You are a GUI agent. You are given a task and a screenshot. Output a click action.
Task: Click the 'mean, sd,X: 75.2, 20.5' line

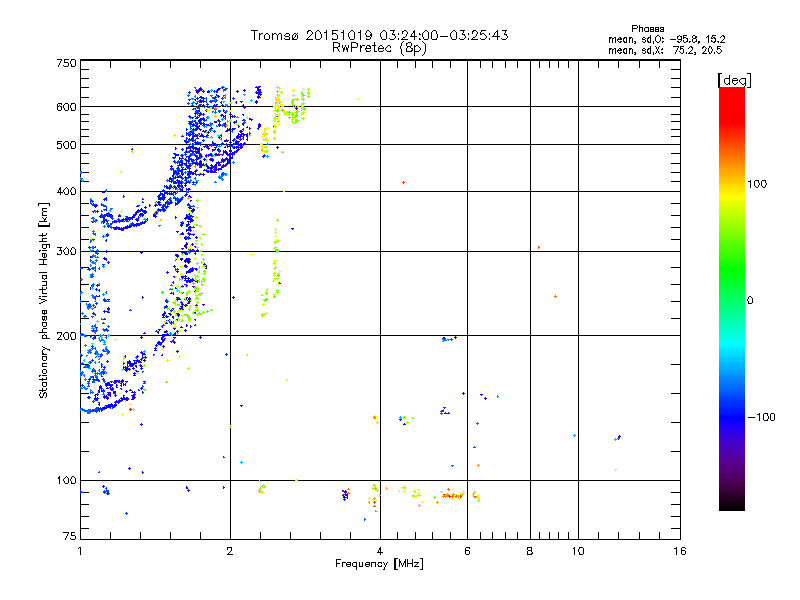[665, 50]
